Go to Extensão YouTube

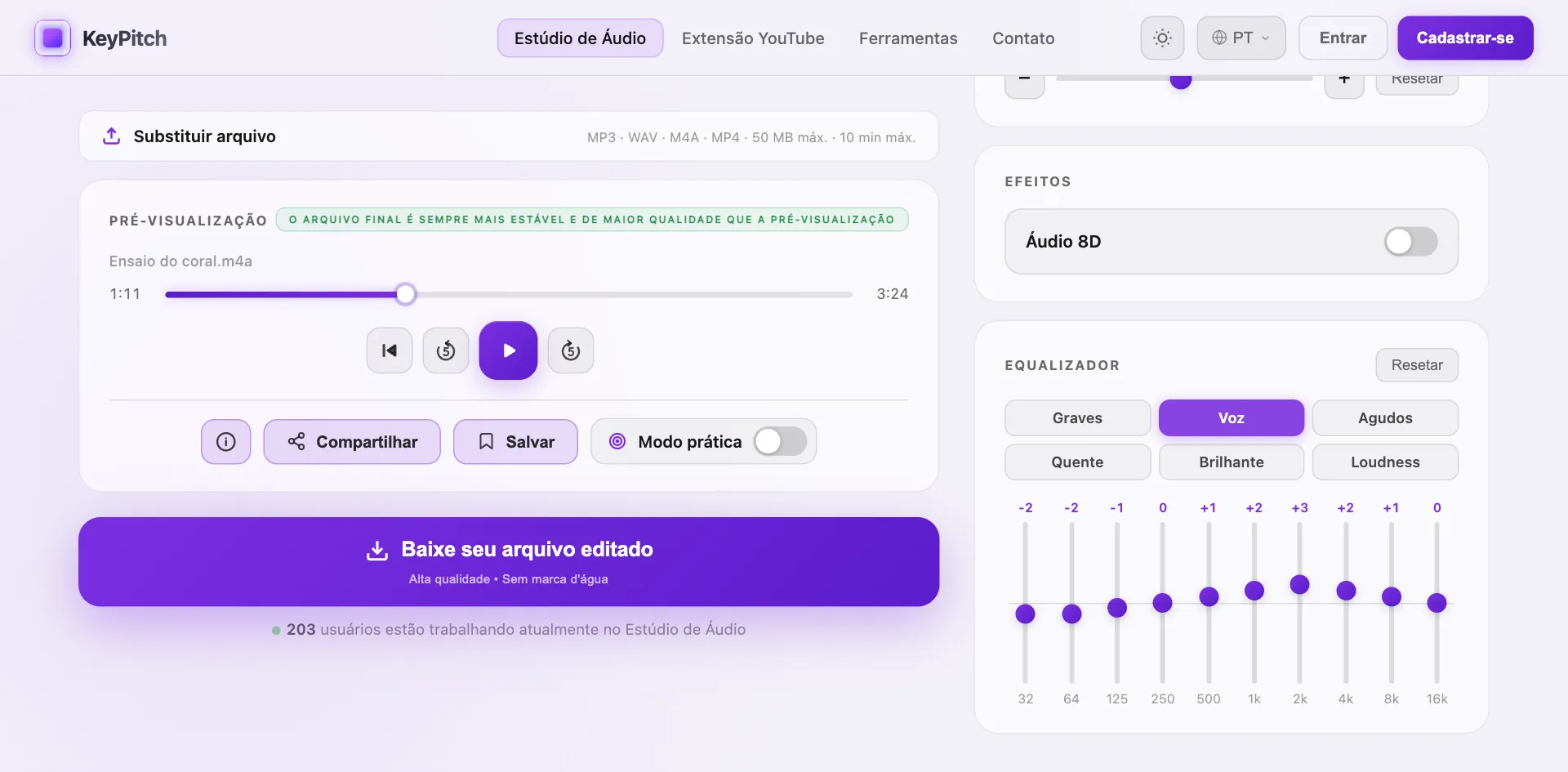pyautogui.click(x=753, y=38)
